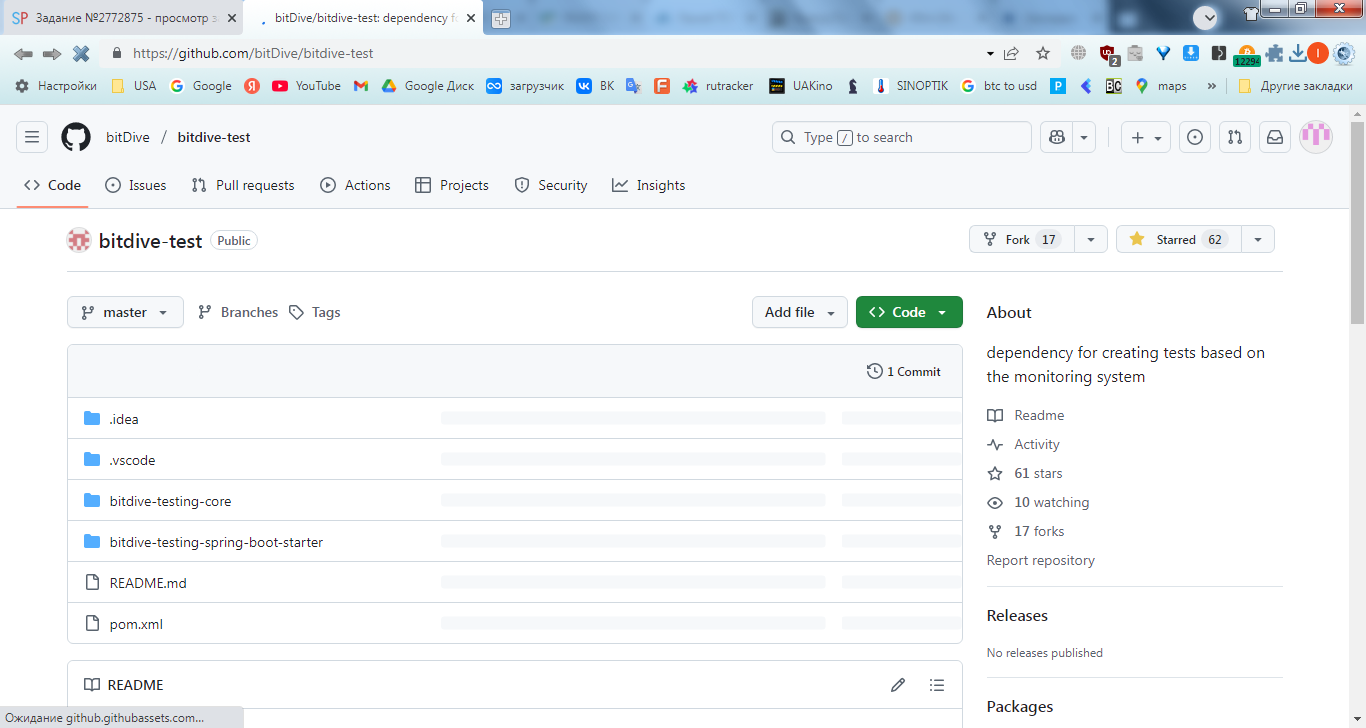
Task: Switch to the Code tab
Action: pyautogui.click(x=52, y=185)
